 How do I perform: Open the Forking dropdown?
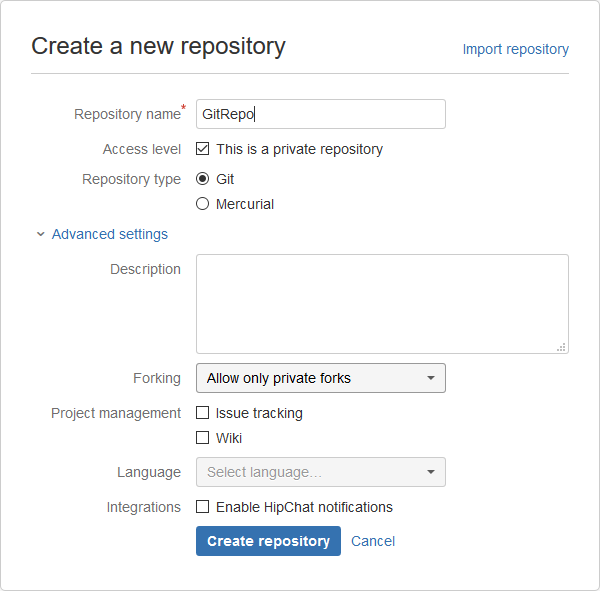coord(320,378)
